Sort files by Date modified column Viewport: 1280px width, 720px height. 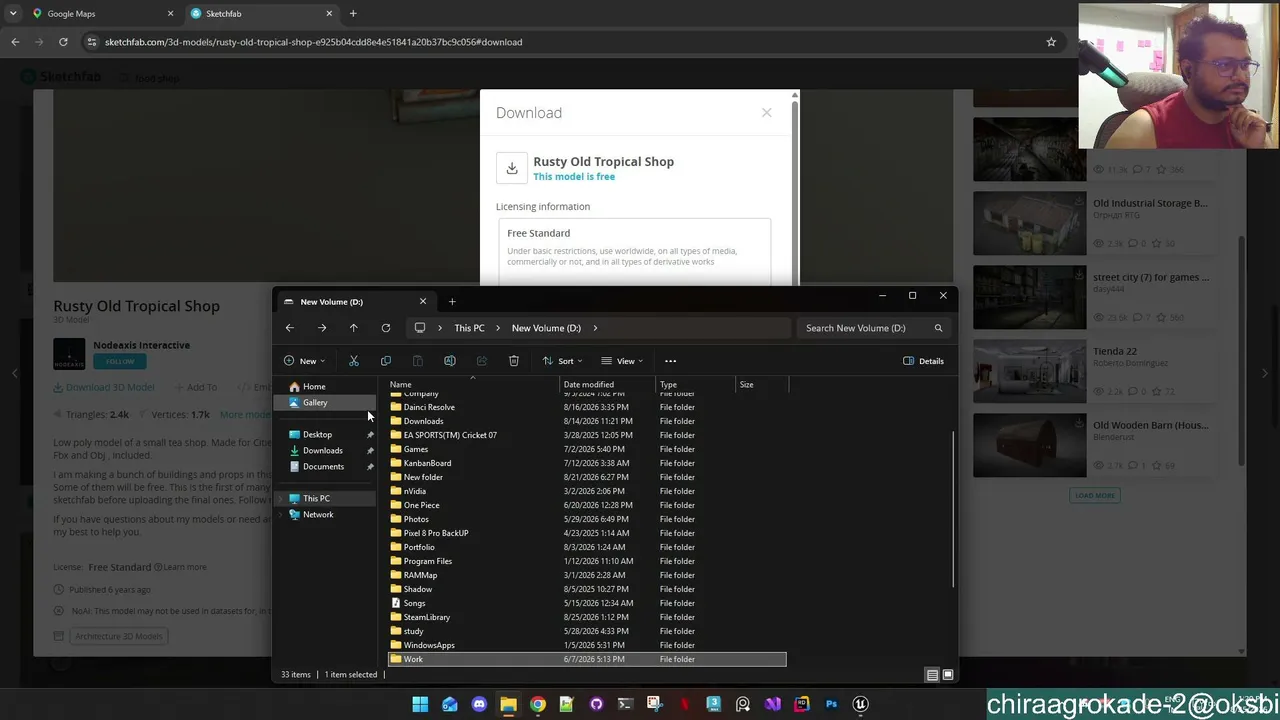coord(607,384)
